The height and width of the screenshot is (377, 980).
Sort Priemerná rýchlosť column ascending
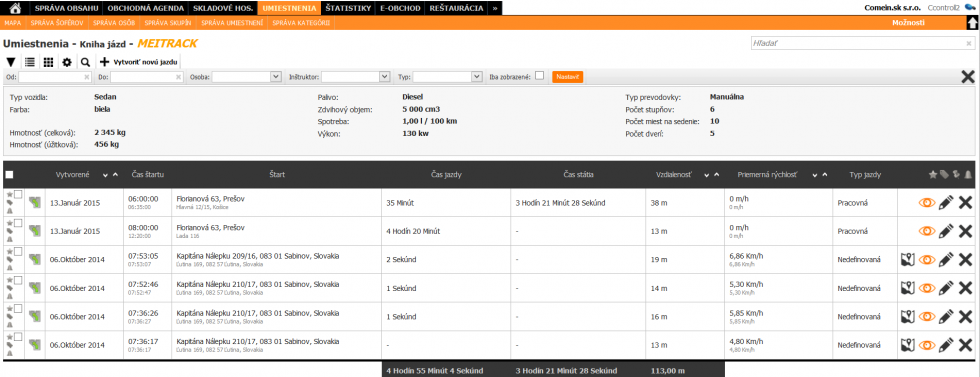pyautogui.click(x=824, y=175)
